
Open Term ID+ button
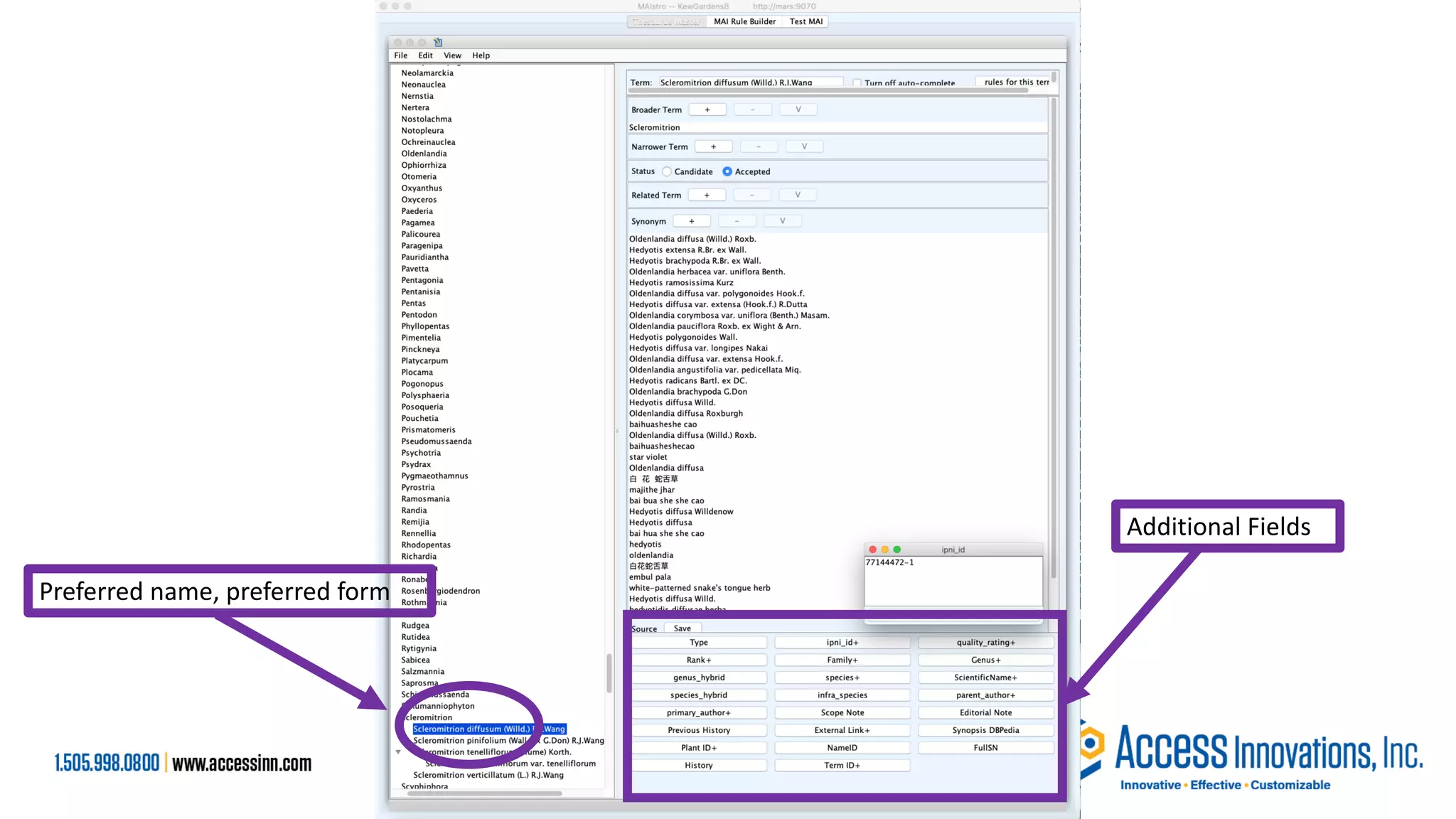click(842, 766)
